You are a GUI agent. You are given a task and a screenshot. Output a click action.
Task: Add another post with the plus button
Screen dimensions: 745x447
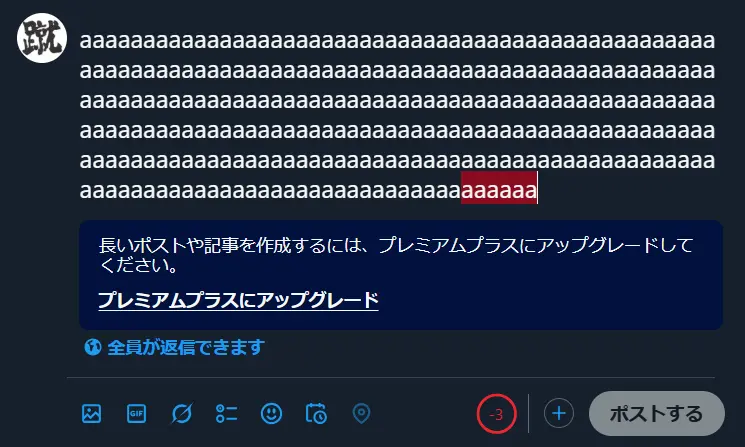click(x=559, y=413)
